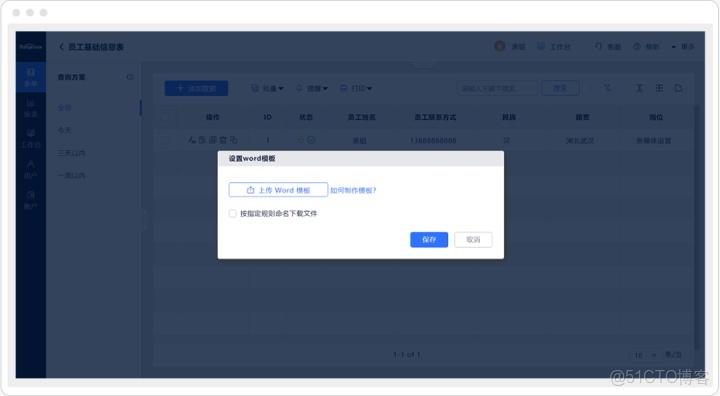This screenshot has width=720, height=396.
Task: Upload a Word template in the dialog
Action: click(278, 190)
